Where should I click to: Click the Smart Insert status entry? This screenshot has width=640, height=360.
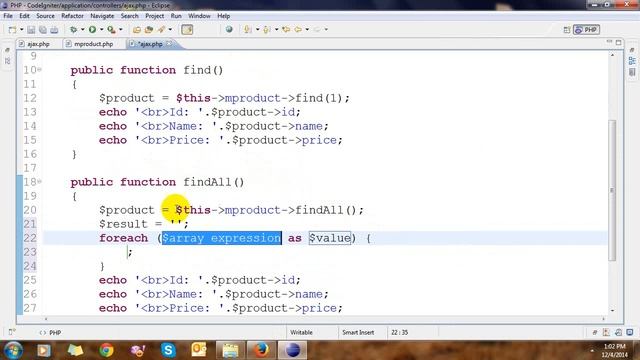click(x=358, y=333)
